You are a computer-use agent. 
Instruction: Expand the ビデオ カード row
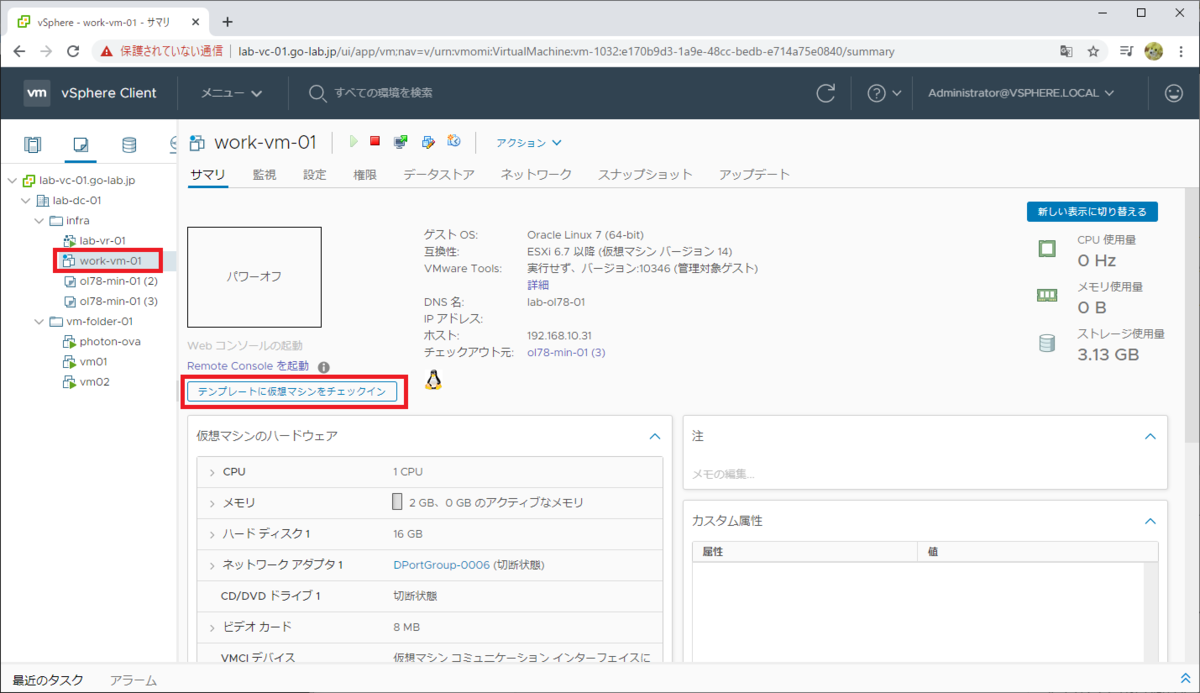pyautogui.click(x=212, y=627)
